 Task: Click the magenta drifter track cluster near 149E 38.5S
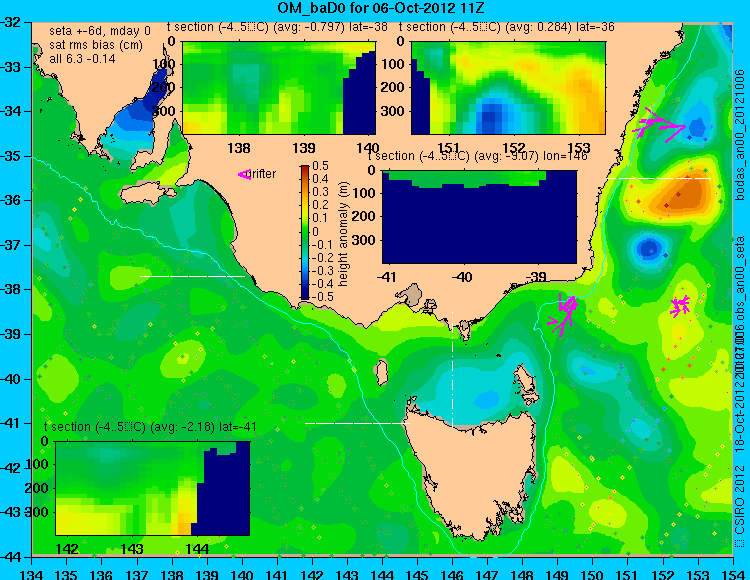tap(564, 313)
